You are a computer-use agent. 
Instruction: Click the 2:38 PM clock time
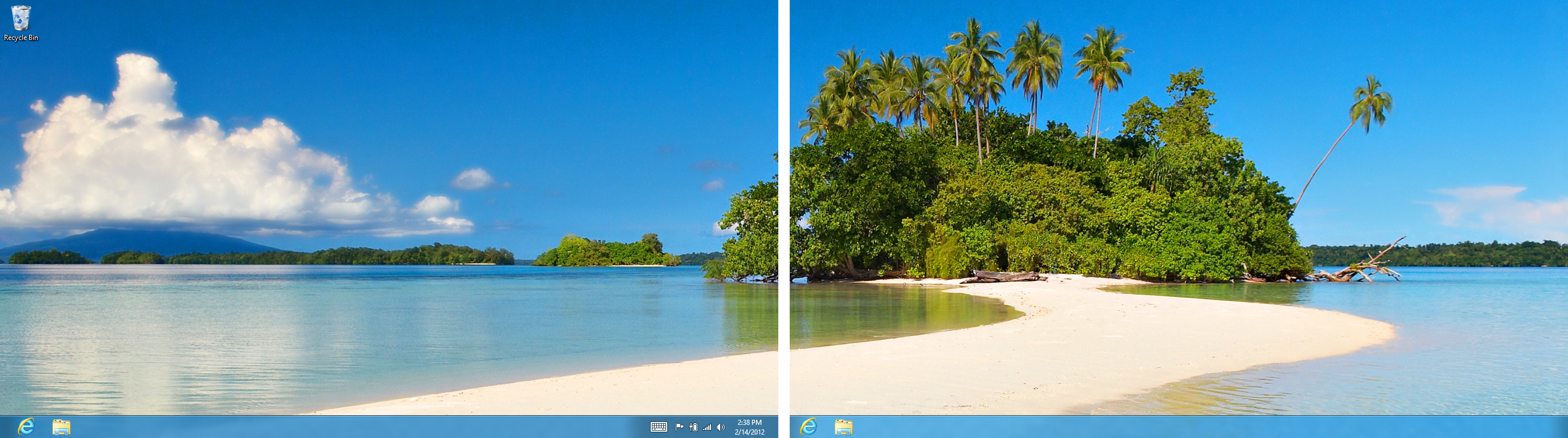tap(749, 422)
